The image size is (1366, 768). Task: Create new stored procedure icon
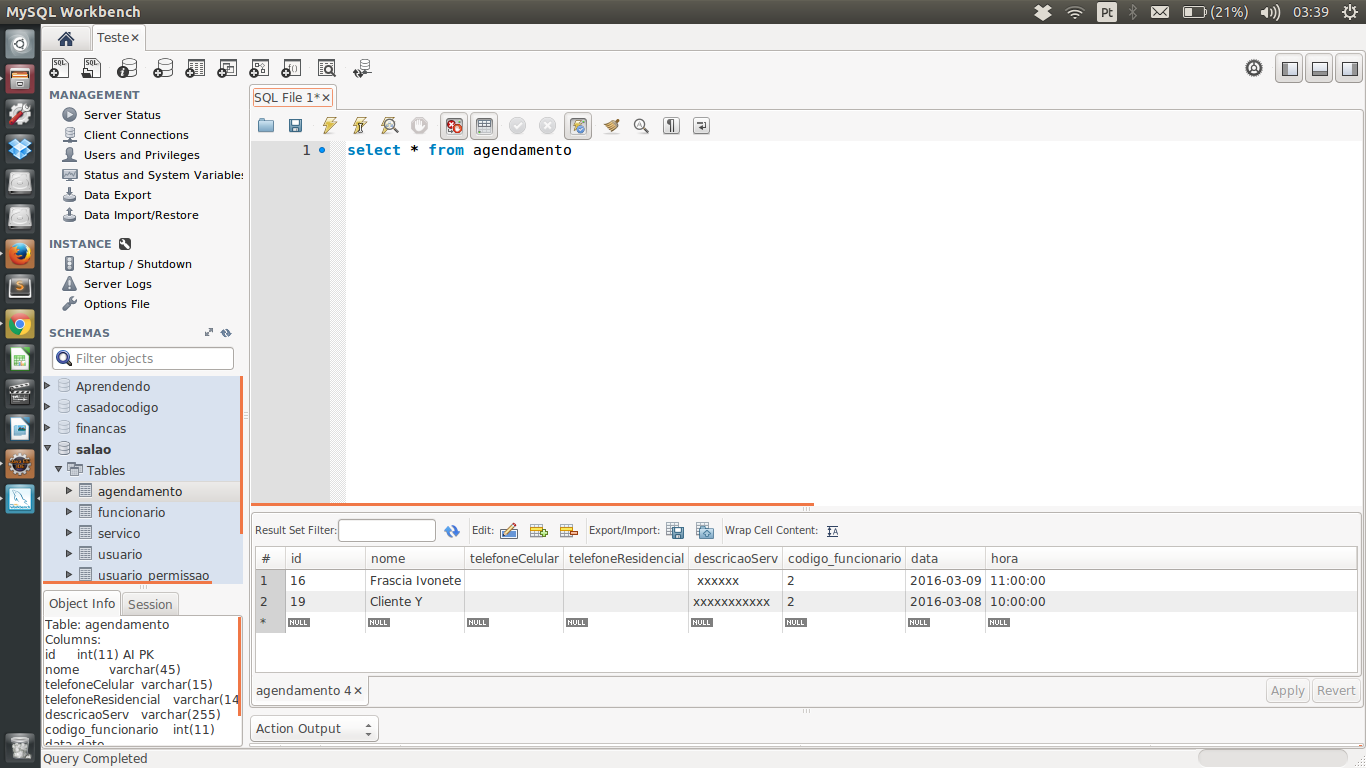(x=259, y=68)
